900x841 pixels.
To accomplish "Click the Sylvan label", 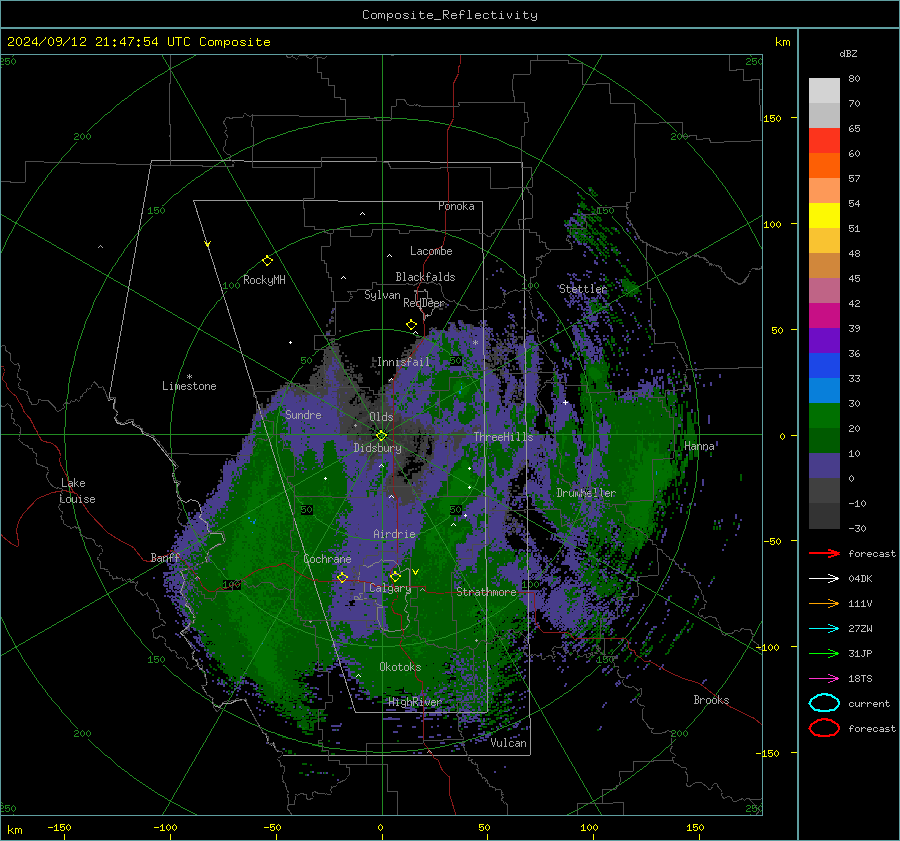I will pos(382,296).
